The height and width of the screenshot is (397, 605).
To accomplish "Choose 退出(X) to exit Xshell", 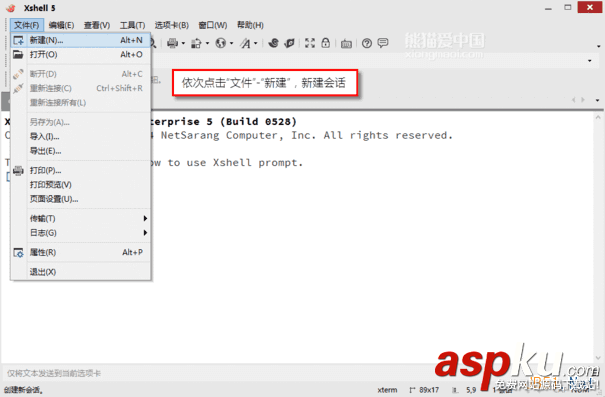I will [81, 272].
